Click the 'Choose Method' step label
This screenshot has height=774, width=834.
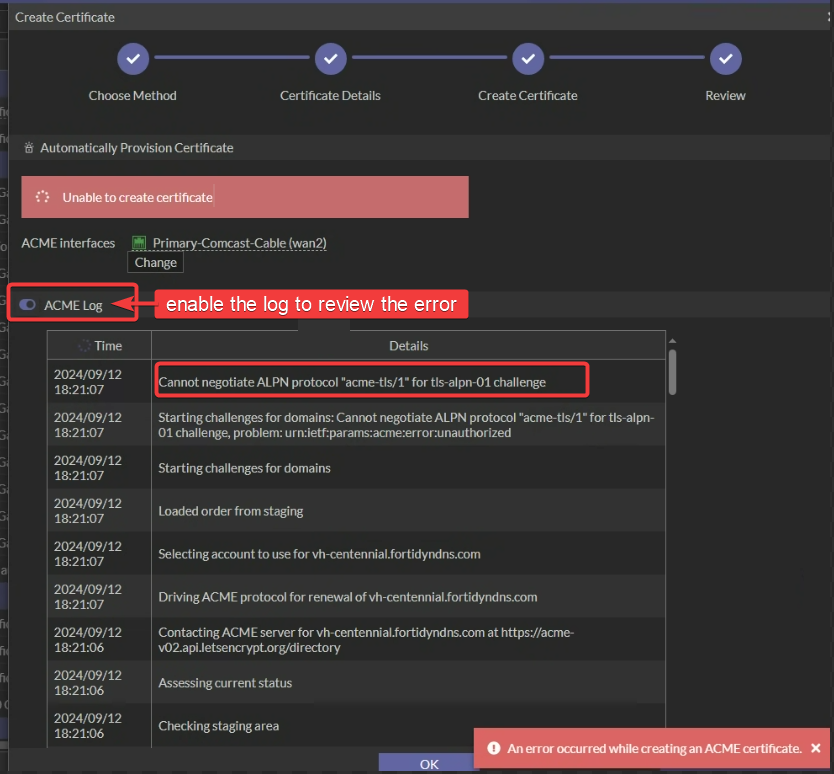(132, 96)
